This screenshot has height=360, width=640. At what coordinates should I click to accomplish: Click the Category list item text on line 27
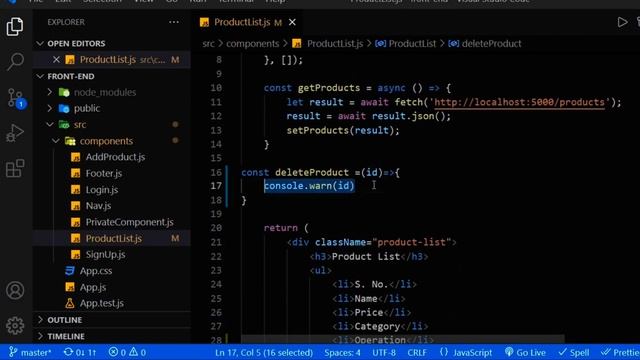pos(377,326)
